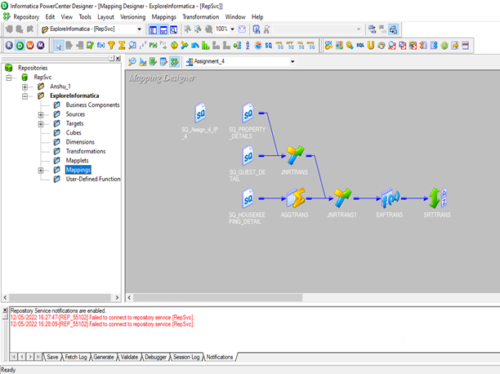
Task: Choose the Union transformation U toolbar icon
Action: (371, 45)
